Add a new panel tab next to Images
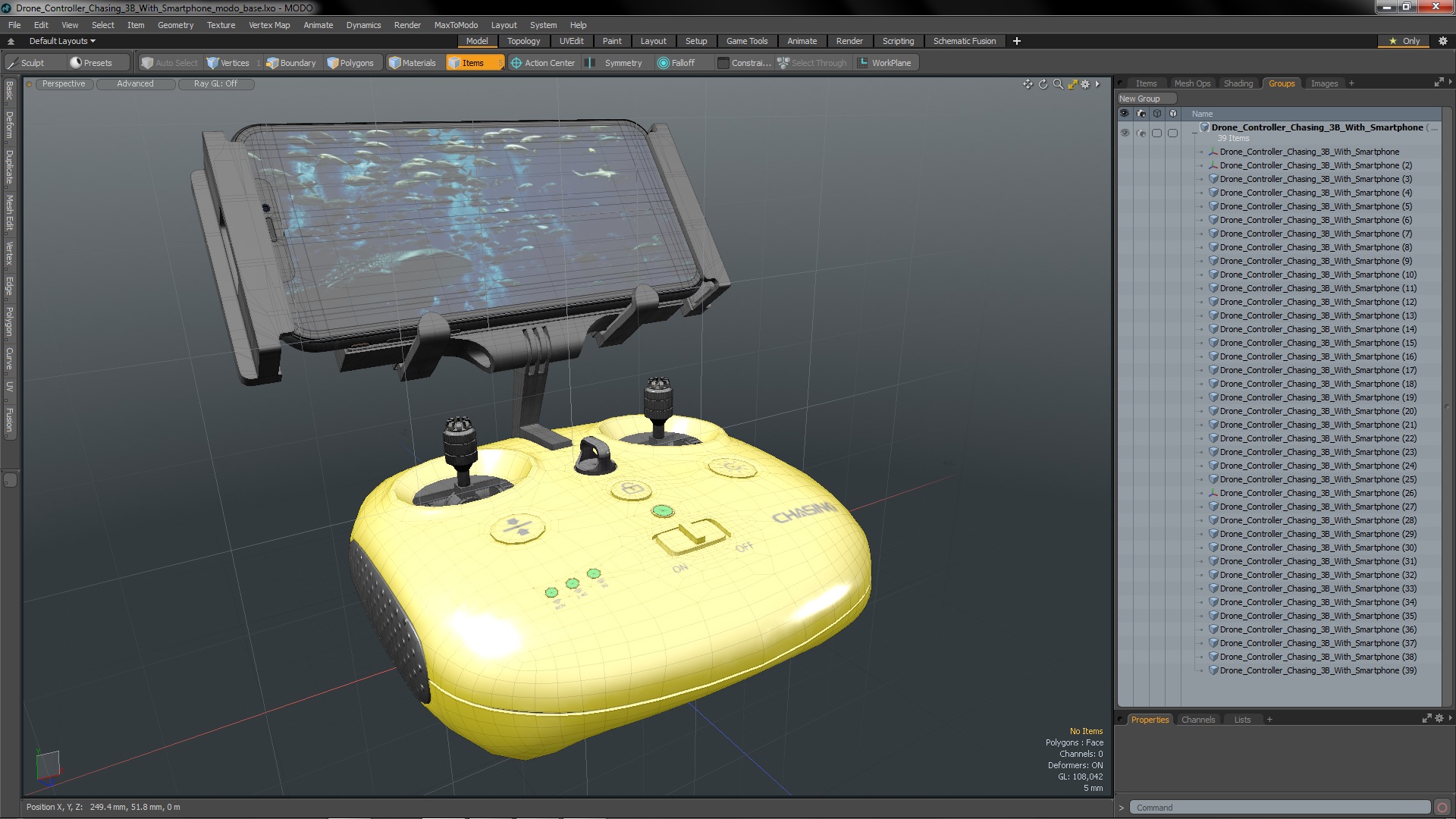 [1351, 83]
